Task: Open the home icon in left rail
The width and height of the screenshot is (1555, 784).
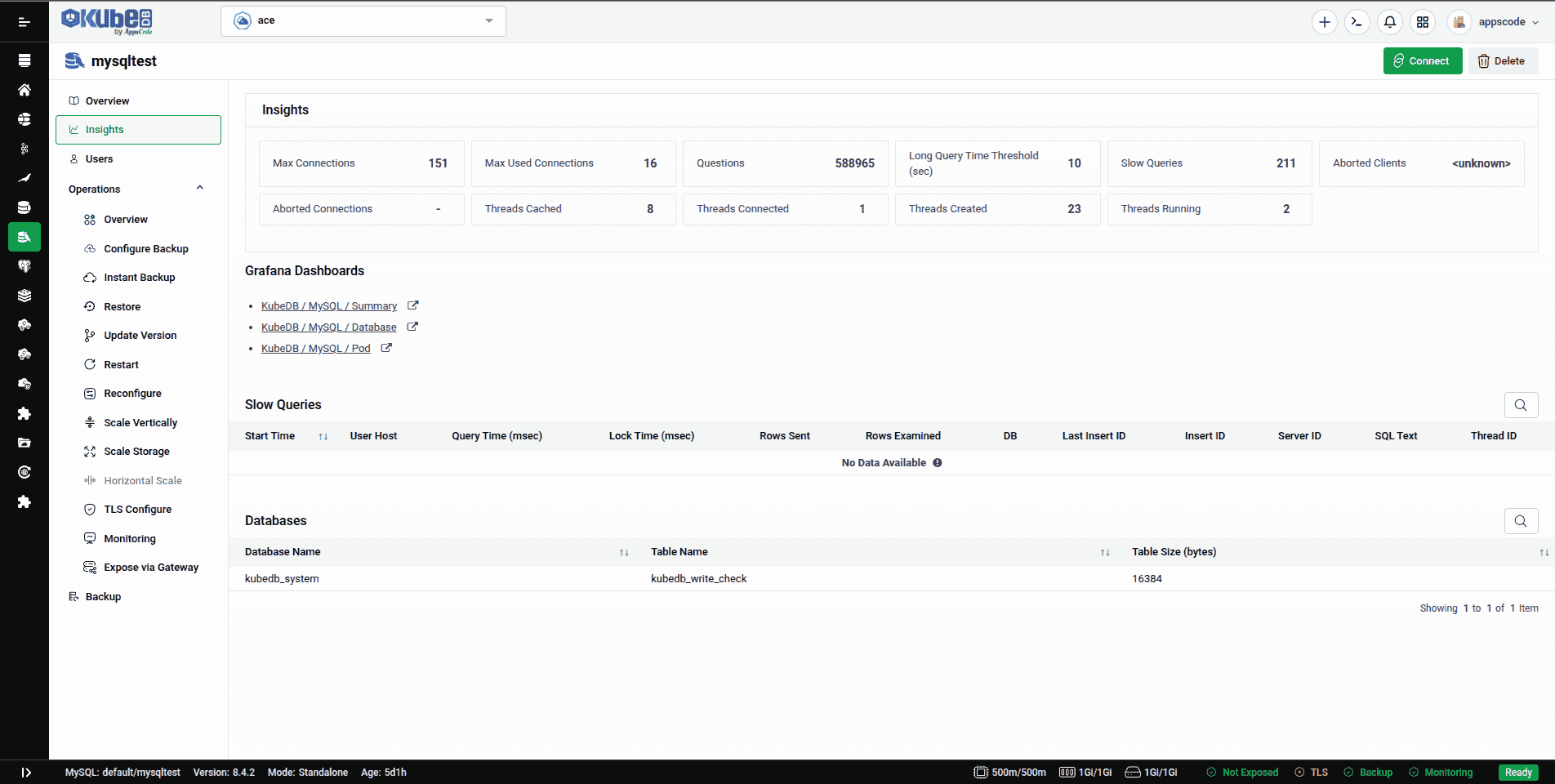Action: [x=25, y=90]
